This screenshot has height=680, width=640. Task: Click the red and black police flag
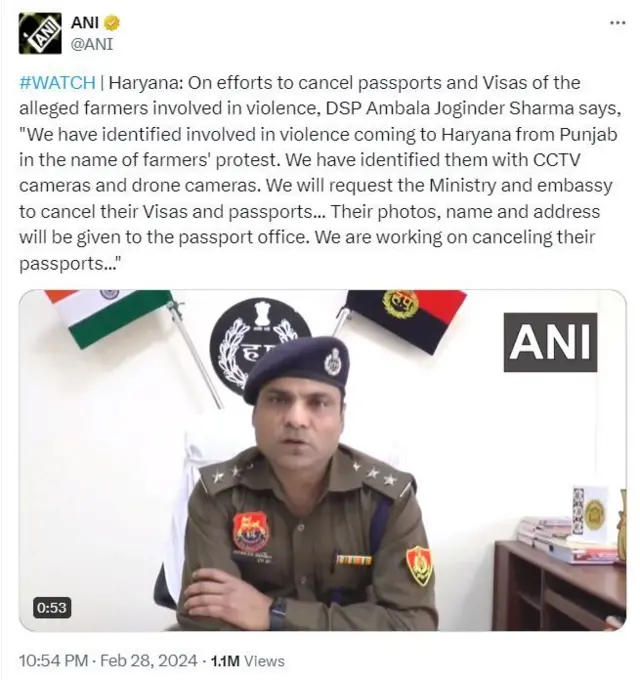tap(405, 319)
